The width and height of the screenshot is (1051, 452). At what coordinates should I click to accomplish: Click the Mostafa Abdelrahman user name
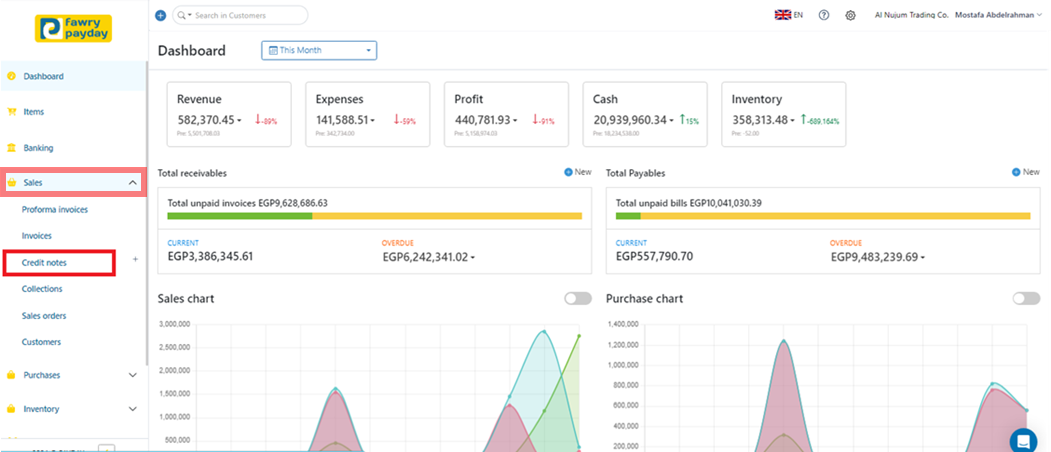tap(998, 15)
